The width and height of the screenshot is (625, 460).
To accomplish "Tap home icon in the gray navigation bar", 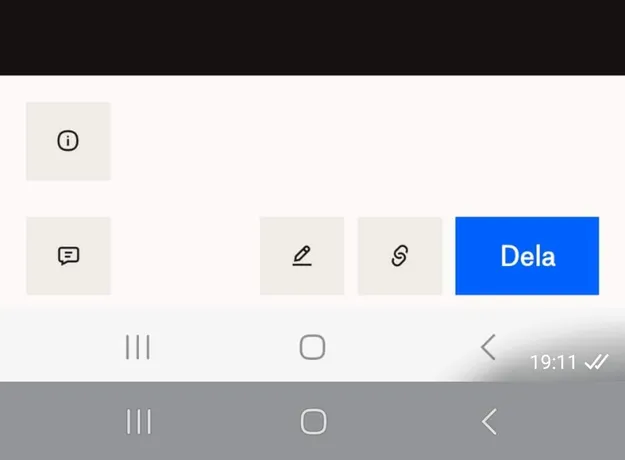I will pyautogui.click(x=314, y=421).
